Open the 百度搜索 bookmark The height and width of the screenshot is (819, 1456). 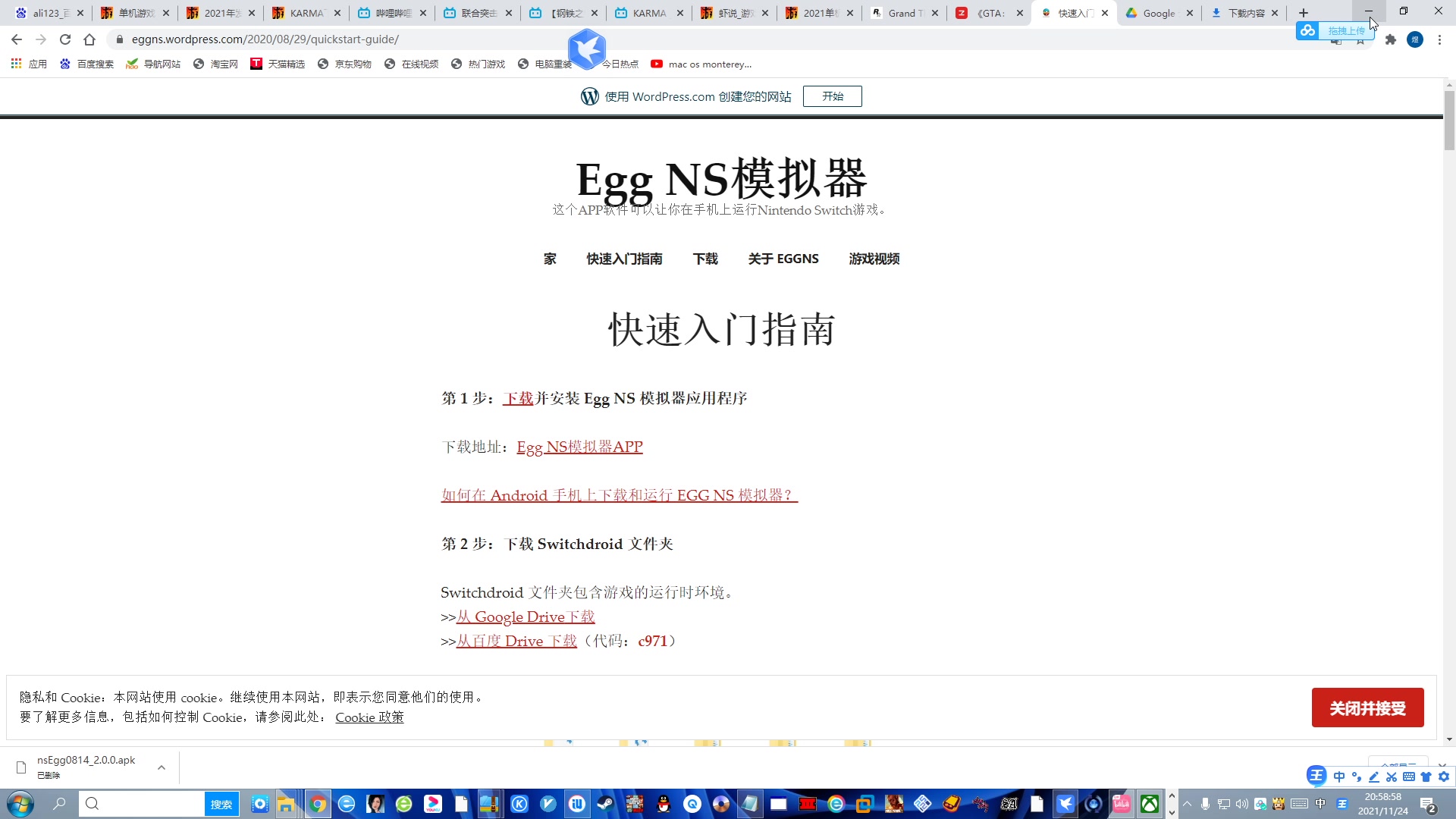point(86,64)
